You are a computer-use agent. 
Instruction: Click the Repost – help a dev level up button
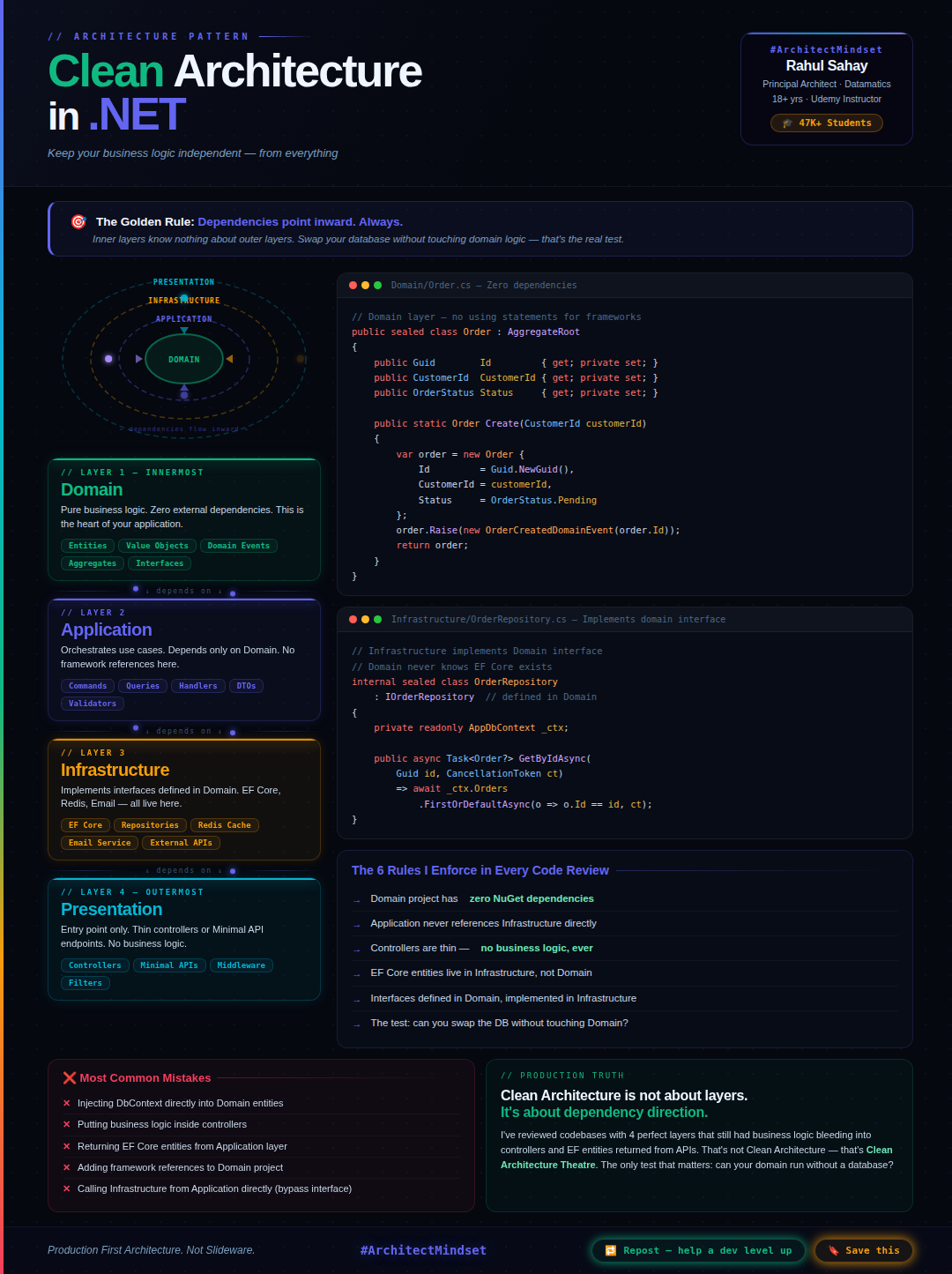(698, 1250)
